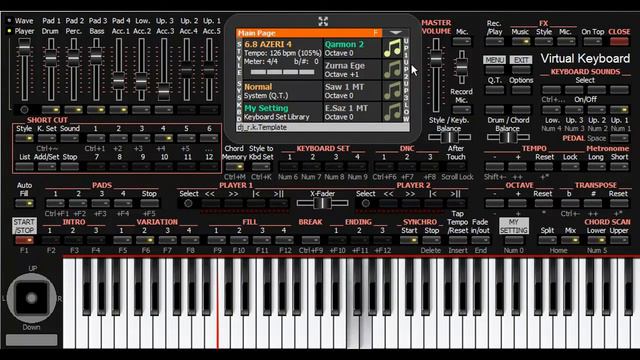
Task: Select the Saw 1 MT note icon
Action: (392, 91)
